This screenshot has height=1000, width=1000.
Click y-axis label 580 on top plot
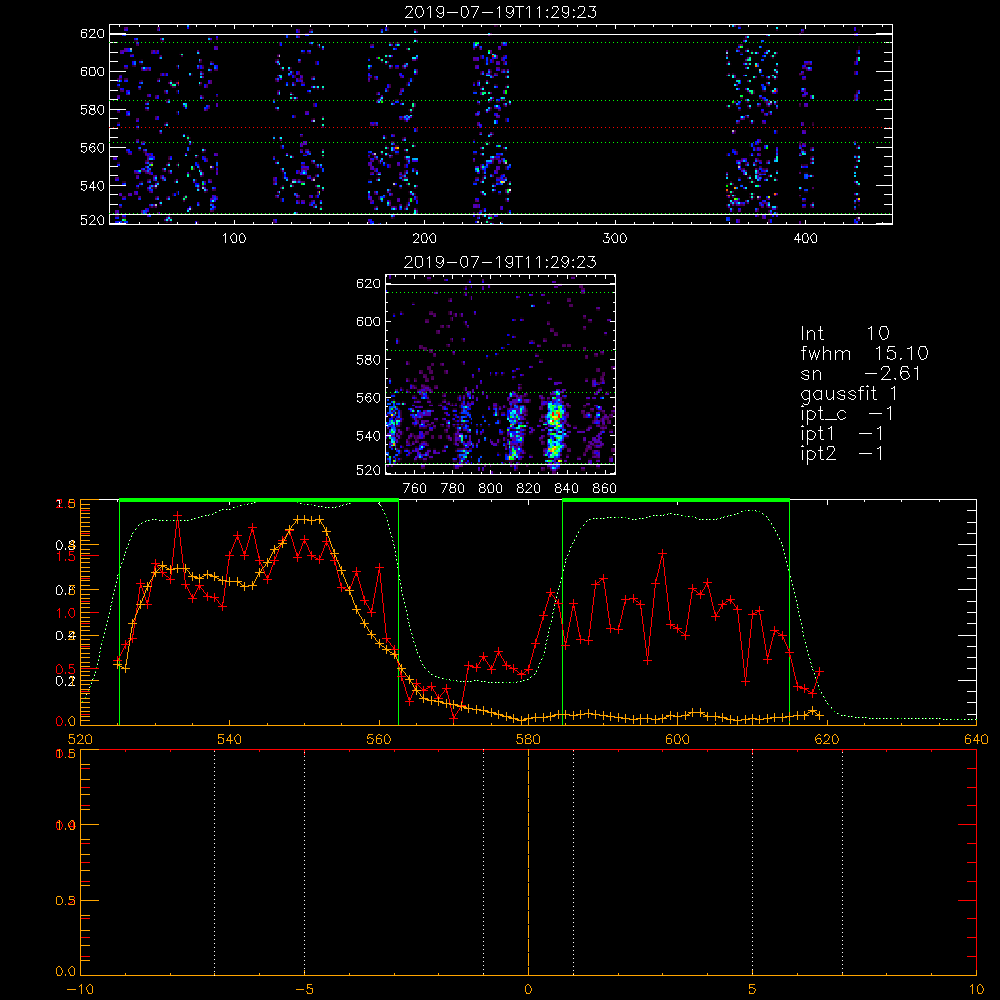[x=92, y=110]
